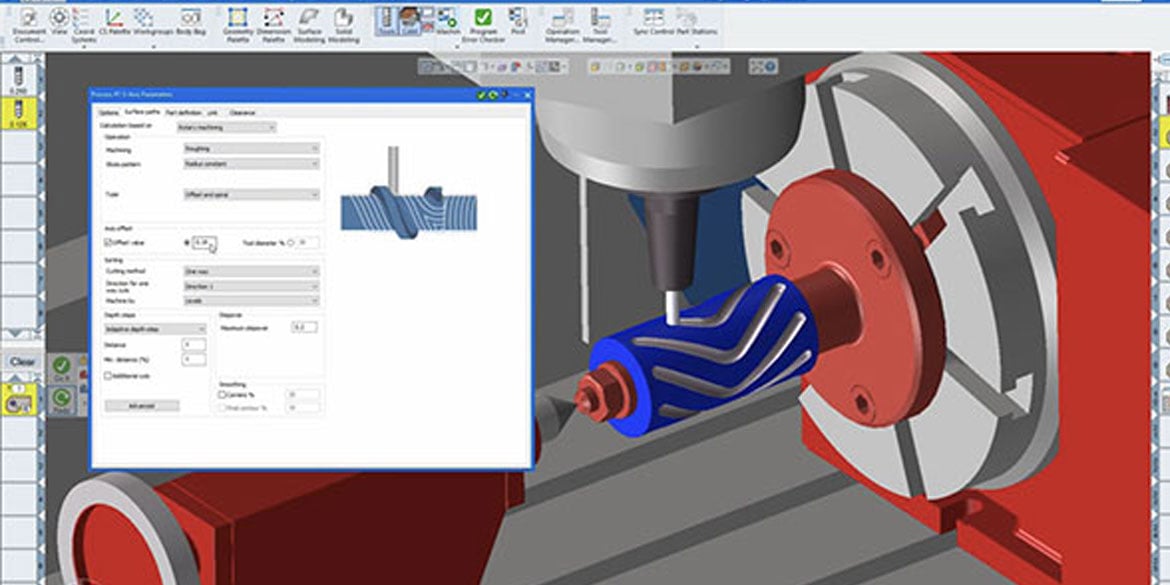Click the toolpath preview image in the dialog
Viewport: 1170px width, 585px height.
[x=409, y=193]
